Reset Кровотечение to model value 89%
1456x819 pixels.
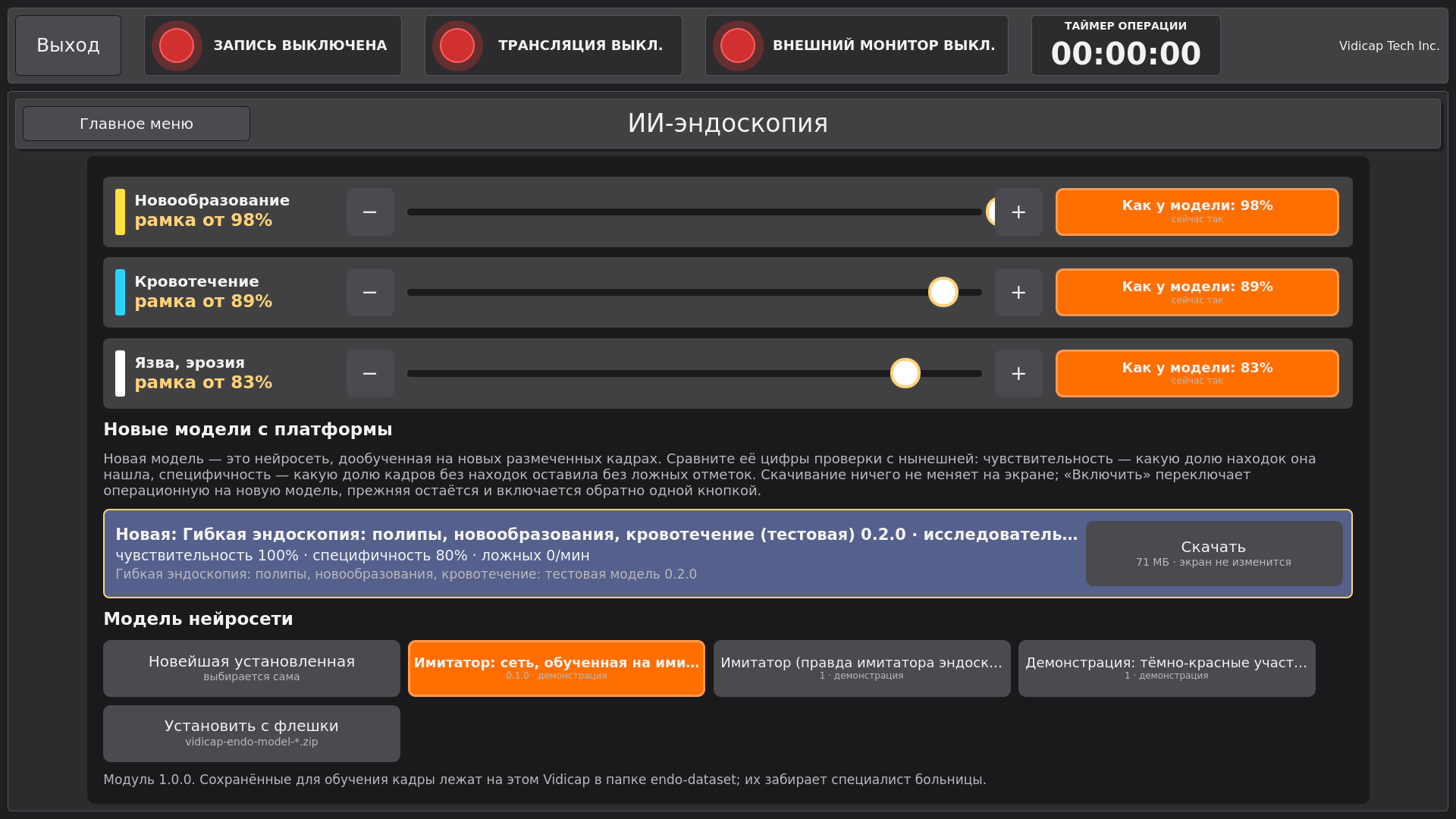pyautogui.click(x=1197, y=292)
